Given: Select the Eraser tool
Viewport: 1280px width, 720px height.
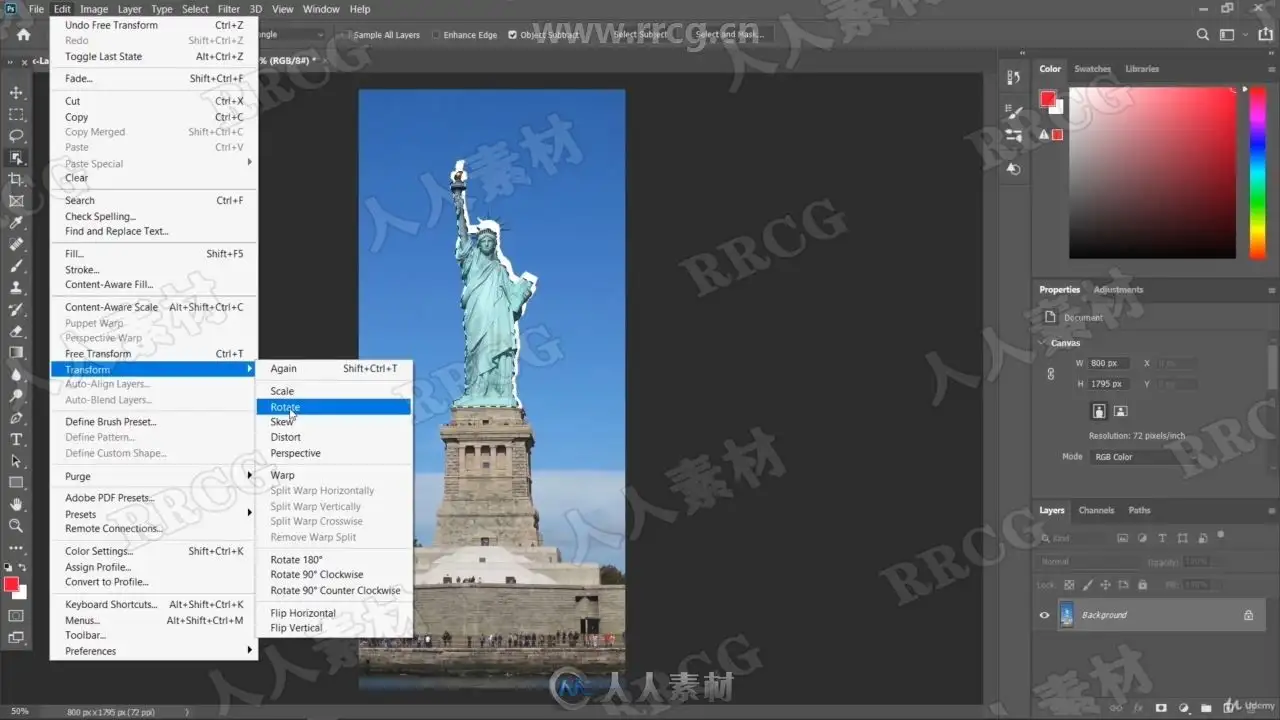Looking at the screenshot, I should click(16, 331).
